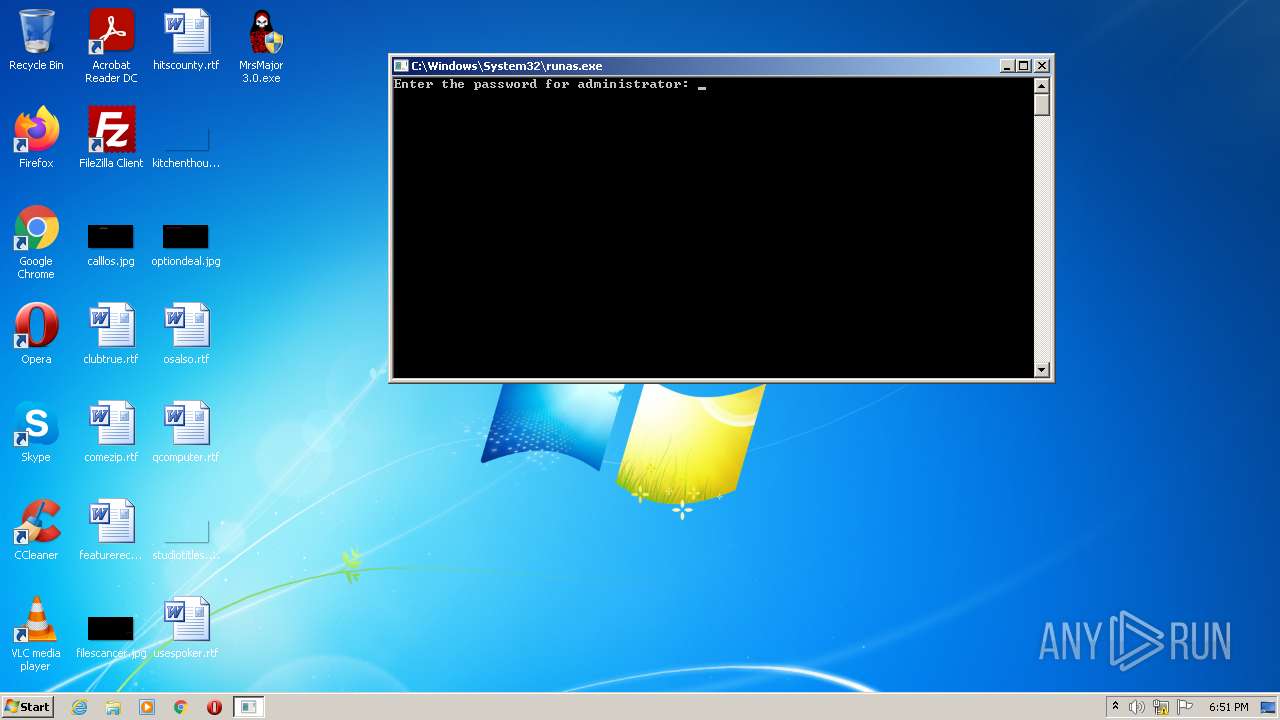Select optiondeal.jpg image file
The height and width of the screenshot is (720, 1280).
point(186,244)
